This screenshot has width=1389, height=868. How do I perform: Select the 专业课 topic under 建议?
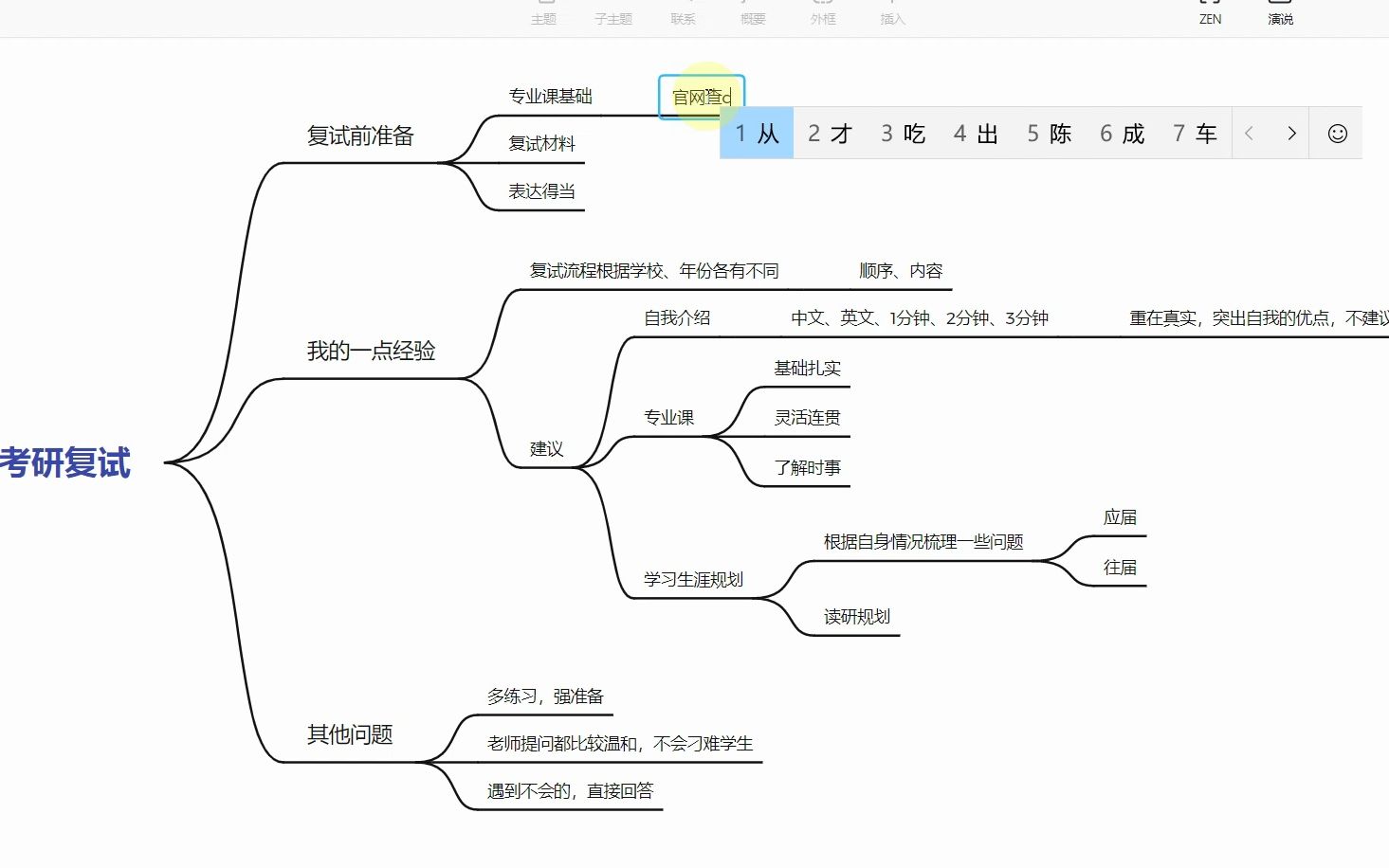point(668,418)
